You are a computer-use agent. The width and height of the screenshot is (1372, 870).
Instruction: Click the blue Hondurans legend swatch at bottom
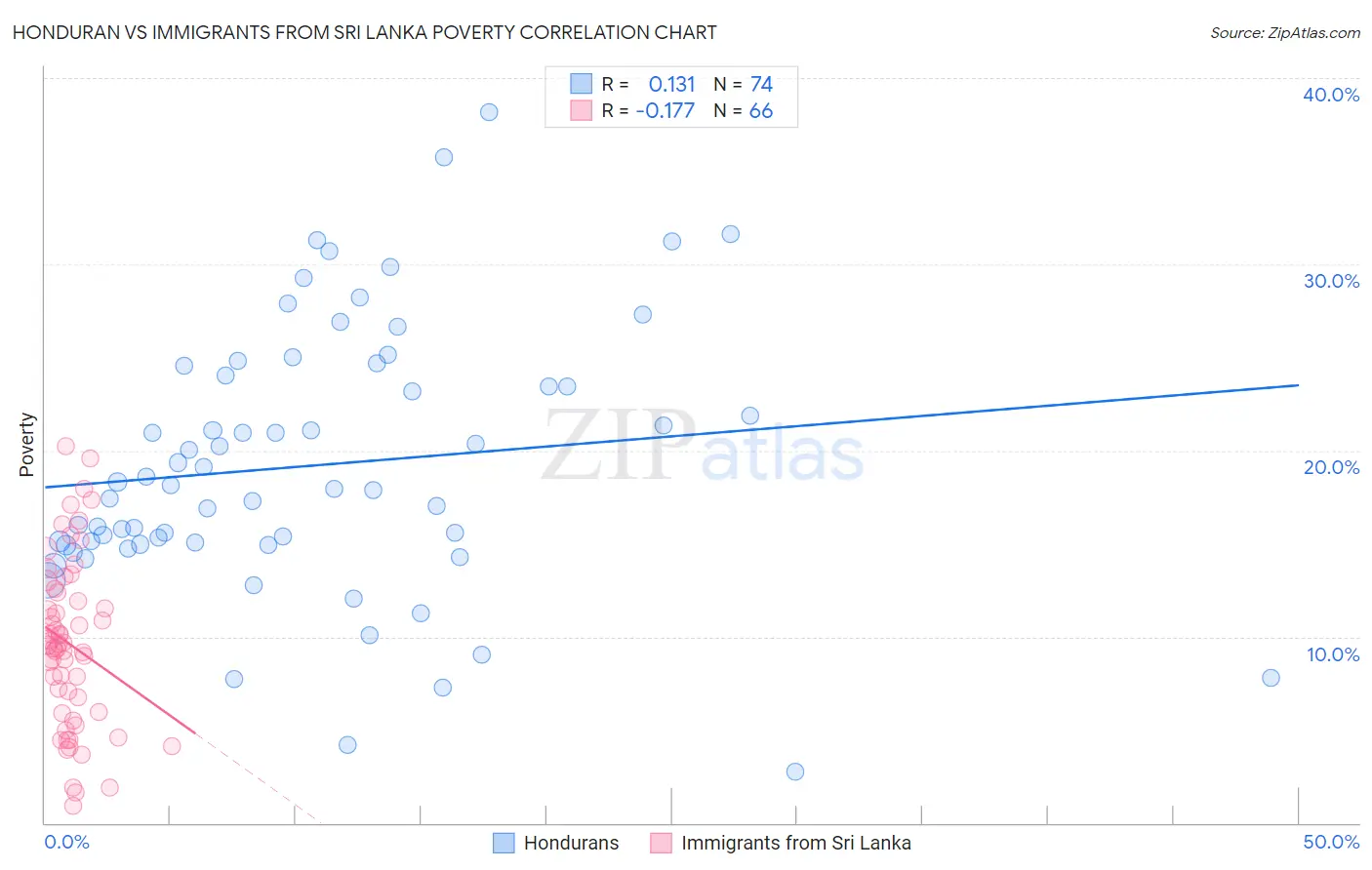[504, 843]
